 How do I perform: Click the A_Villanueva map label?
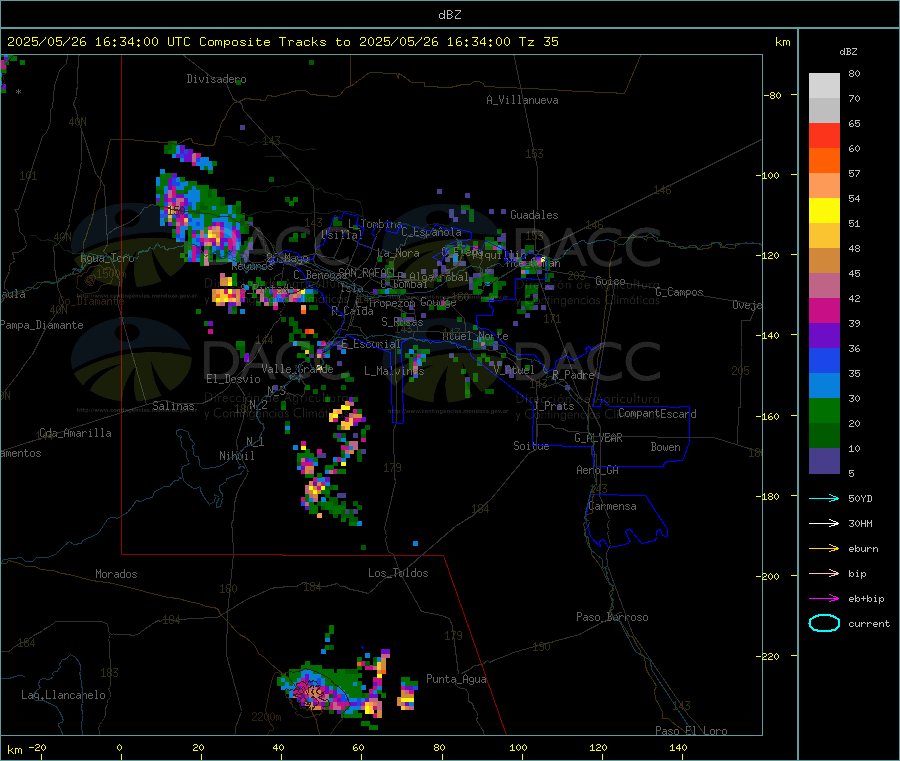coord(522,100)
